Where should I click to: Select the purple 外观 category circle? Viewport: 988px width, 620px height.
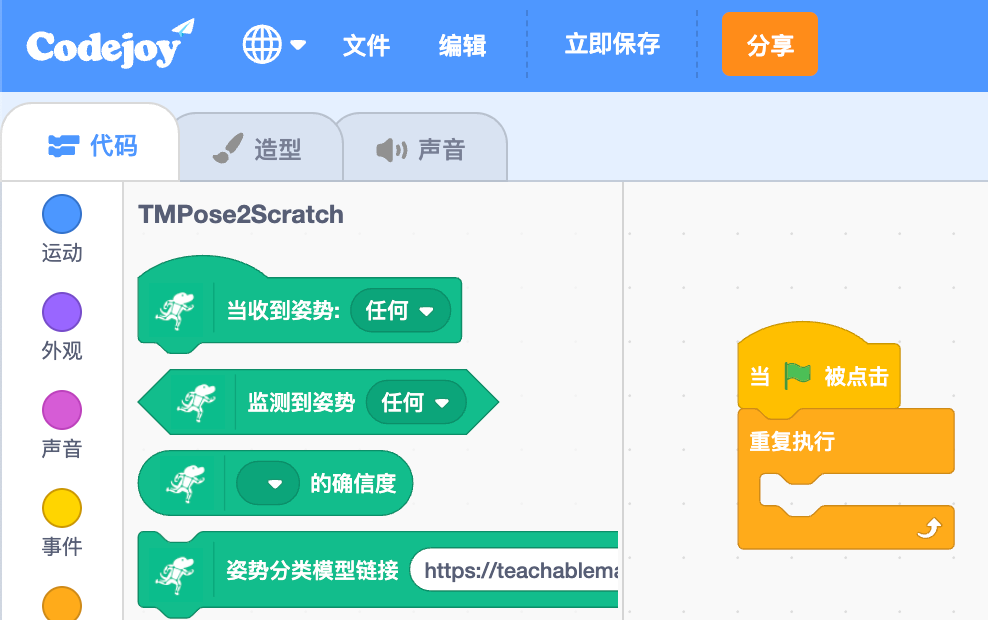click(x=62, y=312)
